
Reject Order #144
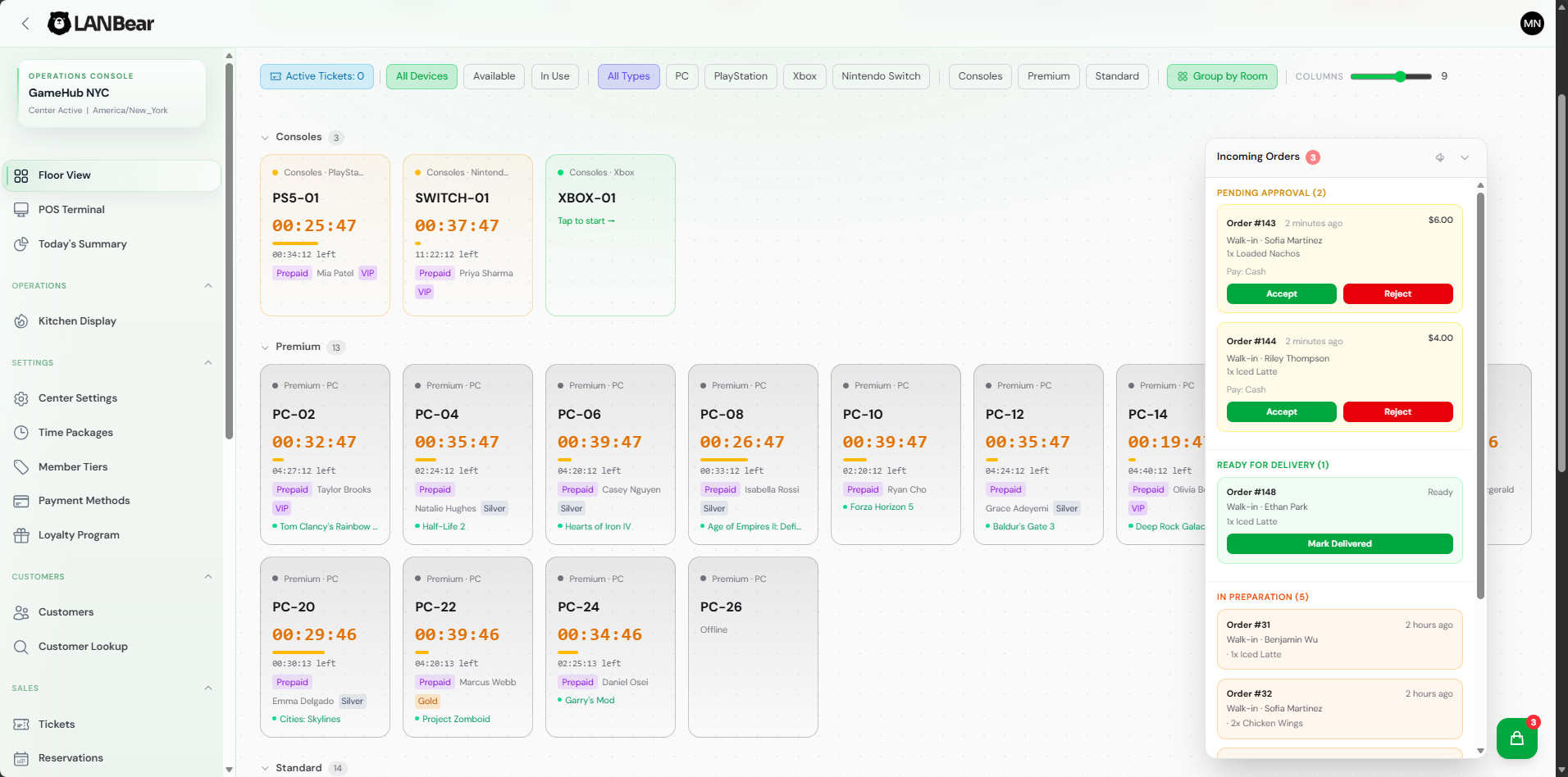pos(1398,412)
